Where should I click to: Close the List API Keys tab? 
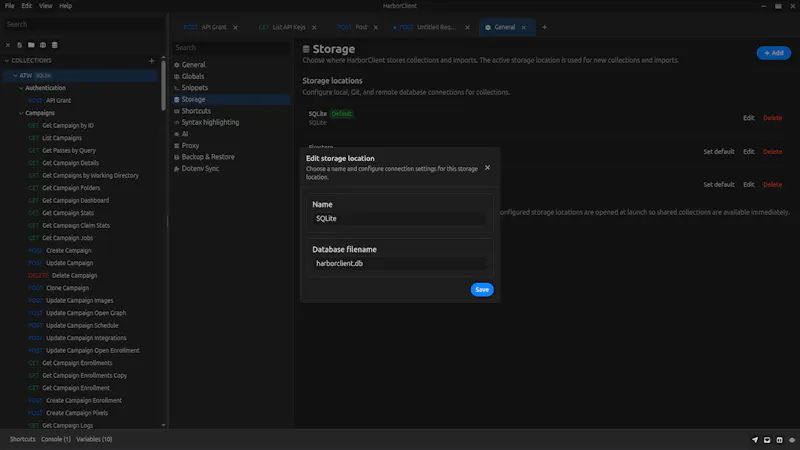coord(314,28)
